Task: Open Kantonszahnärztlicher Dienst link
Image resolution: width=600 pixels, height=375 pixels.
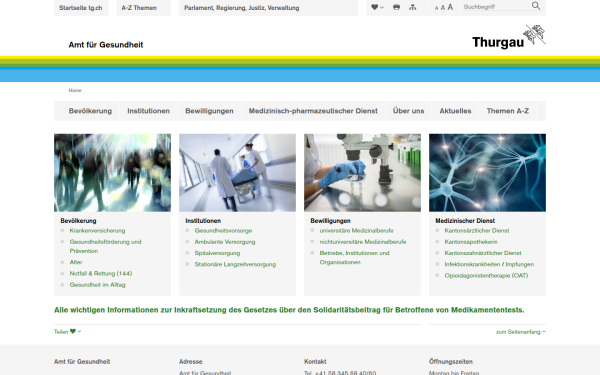Action: click(x=483, y=253)
